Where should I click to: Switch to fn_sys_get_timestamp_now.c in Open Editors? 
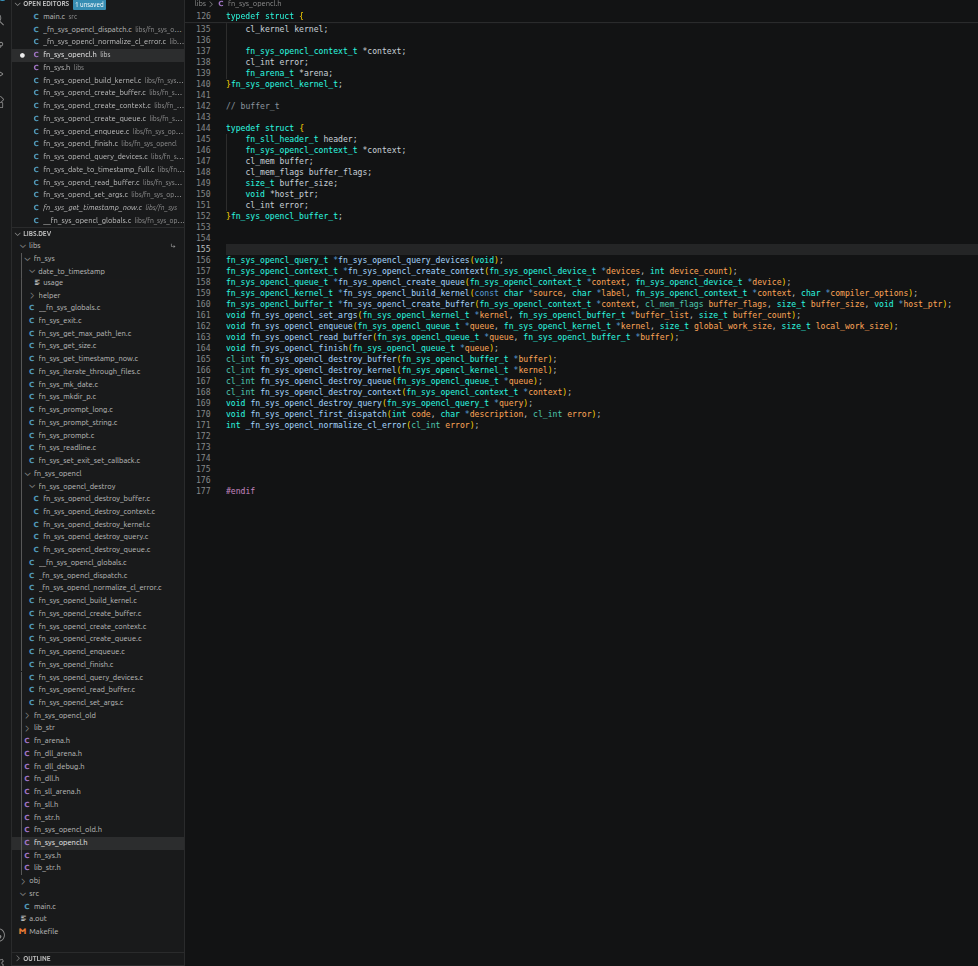(92, 208)
